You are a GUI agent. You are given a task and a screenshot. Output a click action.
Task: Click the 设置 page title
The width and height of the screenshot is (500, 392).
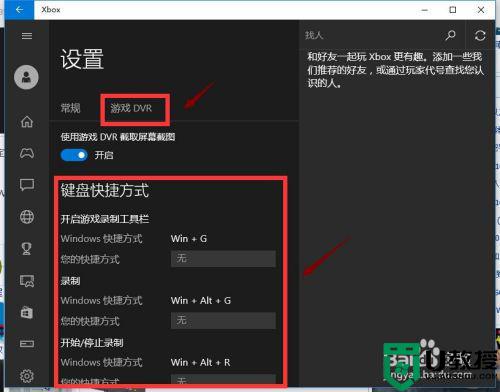pyautogui.click(x=82, y=59)
